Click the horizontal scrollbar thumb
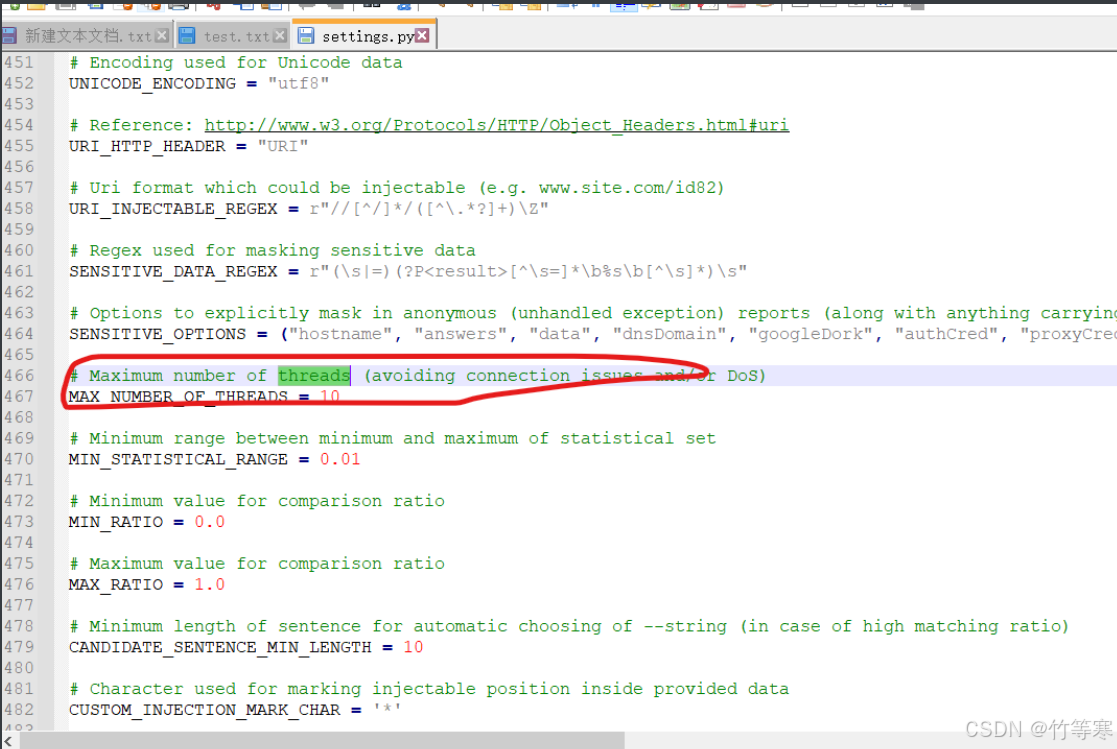Screen dimensions: 1117x749 [x=320, y=740]
